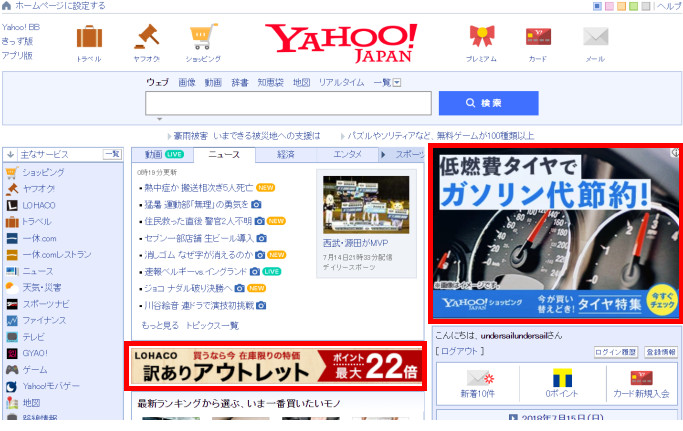Click the 低燃費タイヤ tire ad banner

click(556, 233)
